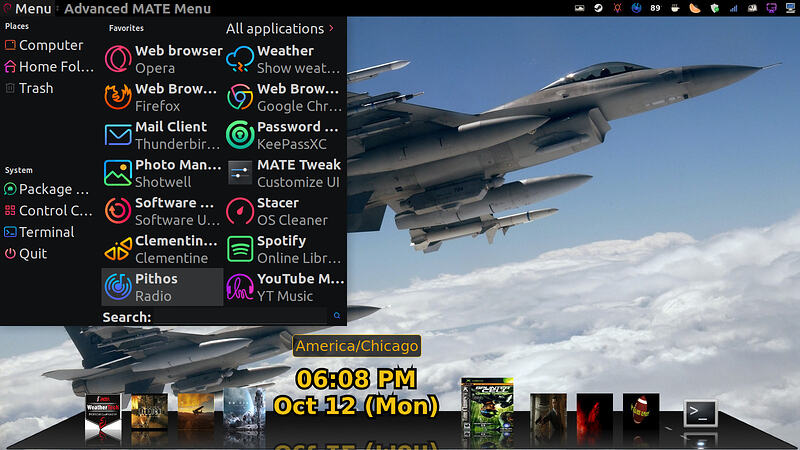800x450 pixels.
Task: Click the Steam tray icon
Action: click(x=598, y=8)
